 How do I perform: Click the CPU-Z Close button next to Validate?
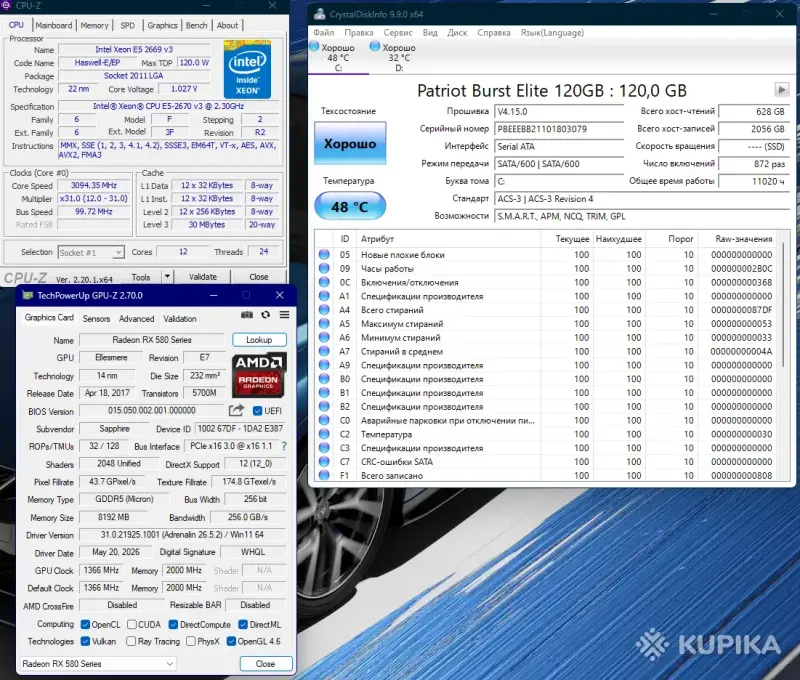259,276
